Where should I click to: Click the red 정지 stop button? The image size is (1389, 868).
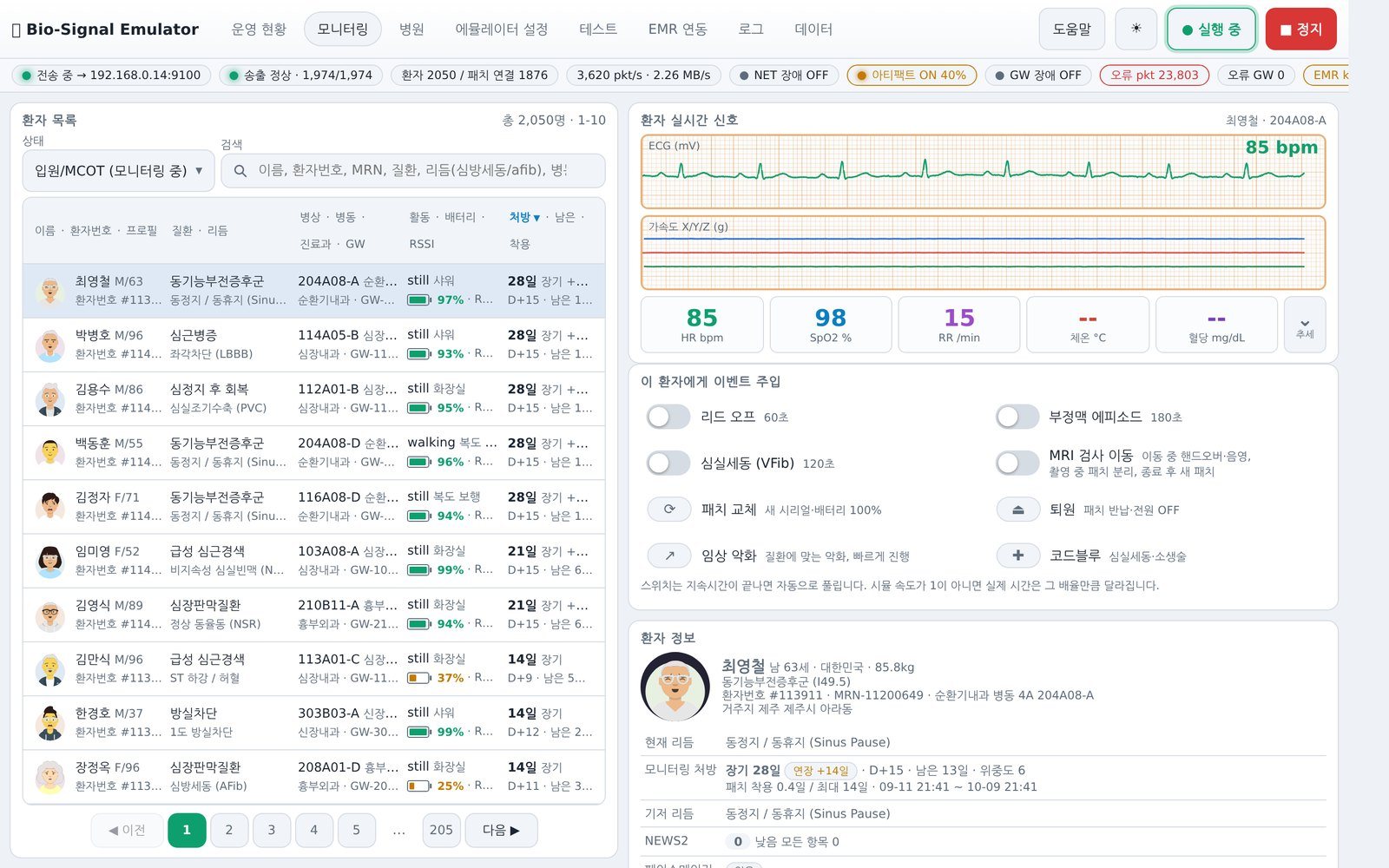(x=1300, y=30)
